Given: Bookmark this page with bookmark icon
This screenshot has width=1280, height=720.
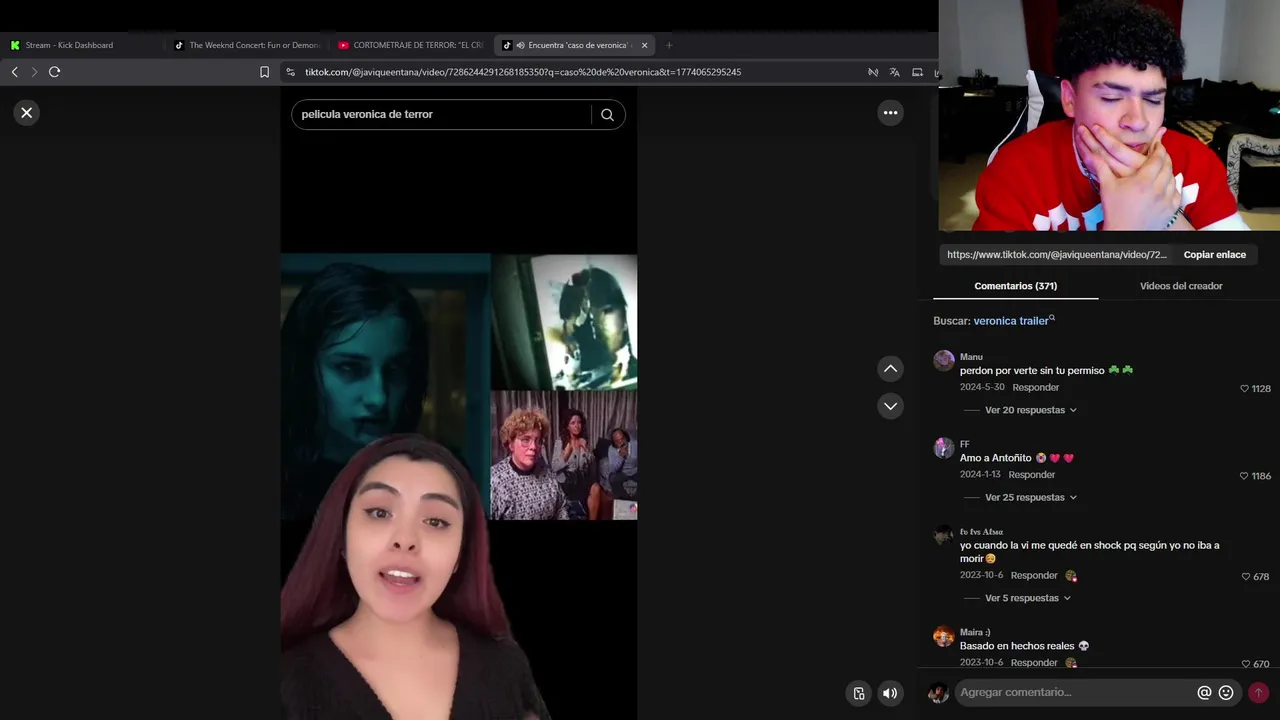Looking at the screenshot, I should coord(264,72).
